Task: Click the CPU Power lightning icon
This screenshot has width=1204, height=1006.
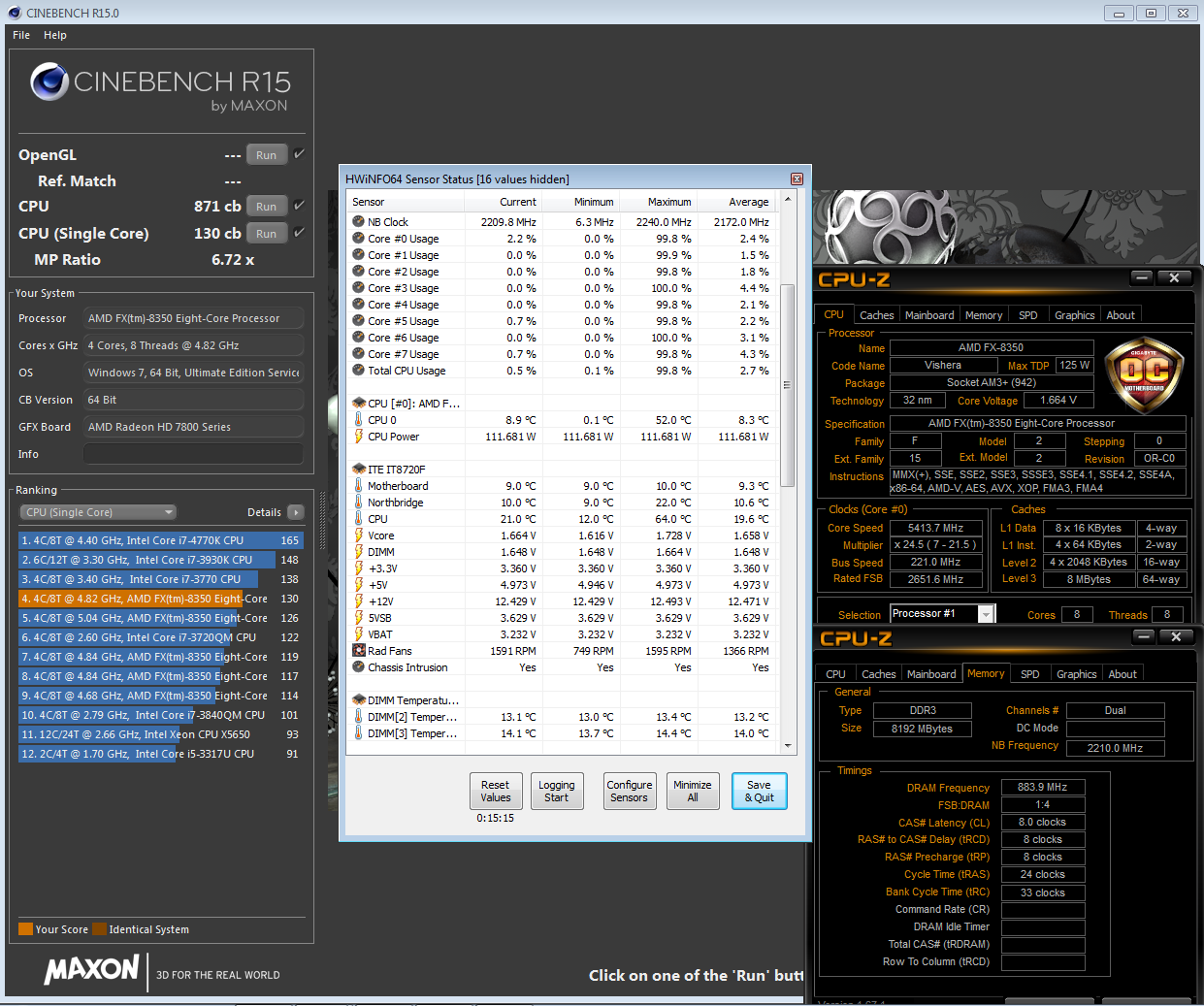Action: click(x=358, y=437)
